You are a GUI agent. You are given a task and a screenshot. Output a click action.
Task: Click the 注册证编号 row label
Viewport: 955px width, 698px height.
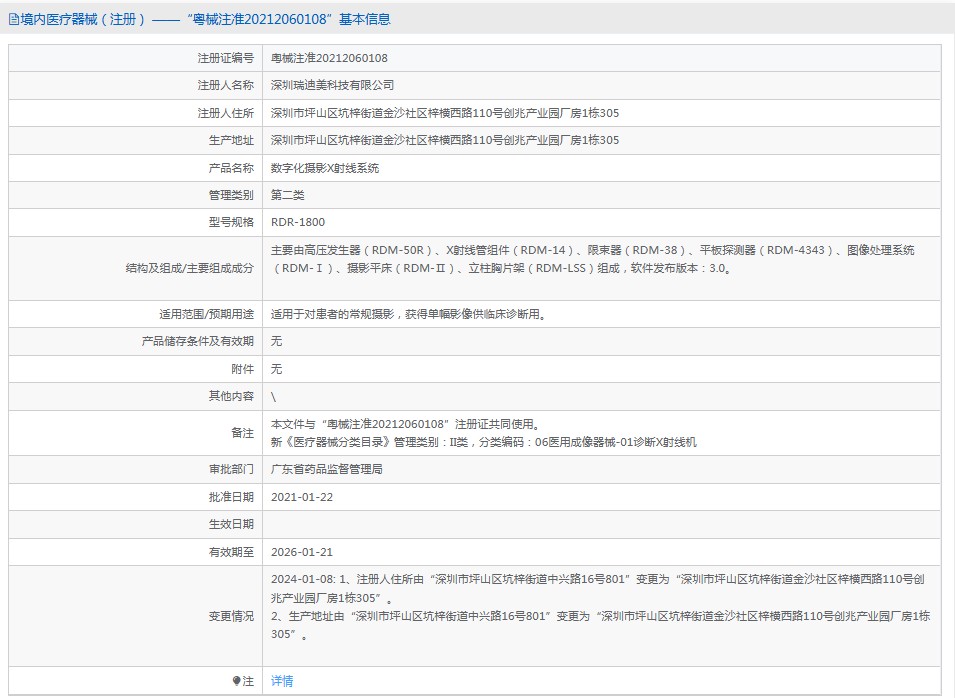225,58
